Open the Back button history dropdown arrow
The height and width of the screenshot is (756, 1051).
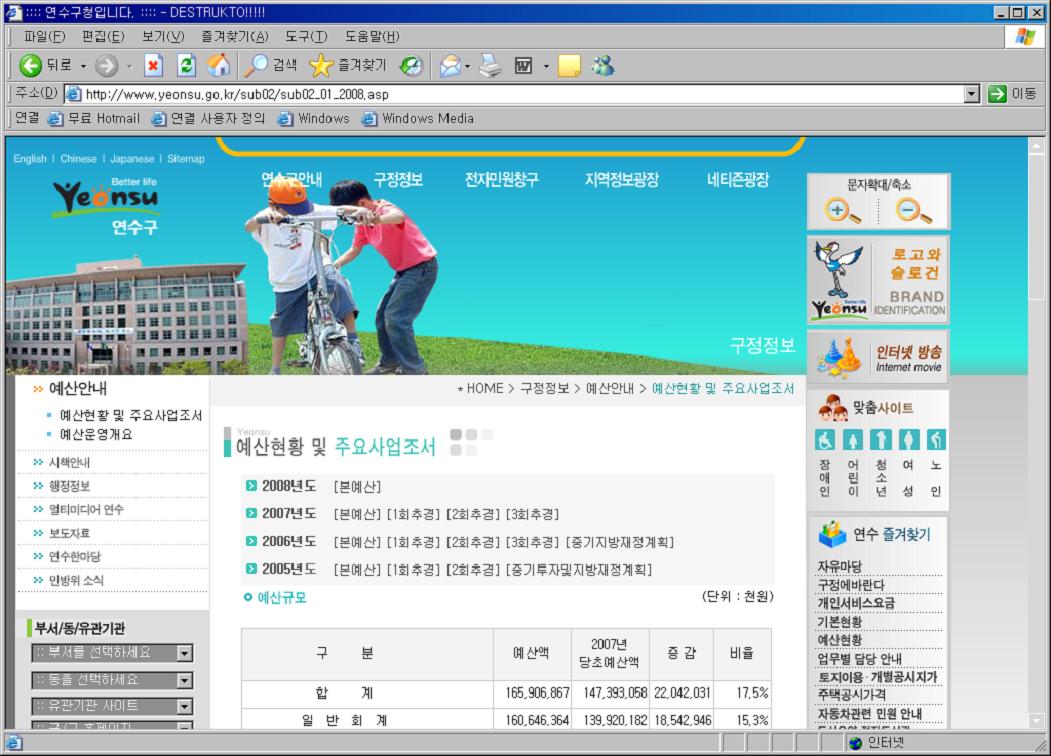coord(83,66)
